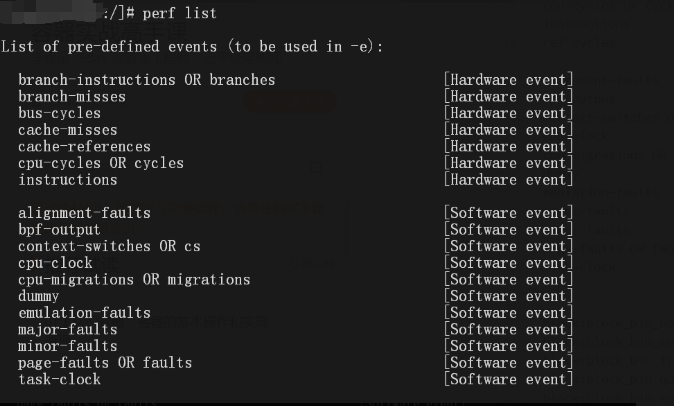Click the 'emulation-faults' event name
Screen dimensions: 674x406
pyautogui.click(x=84, y=313)
